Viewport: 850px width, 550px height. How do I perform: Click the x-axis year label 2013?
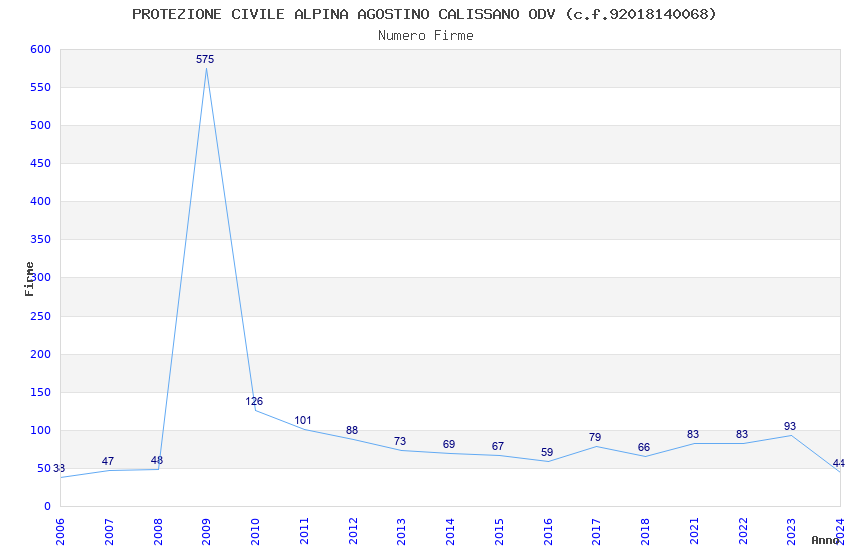click(401, 531)
